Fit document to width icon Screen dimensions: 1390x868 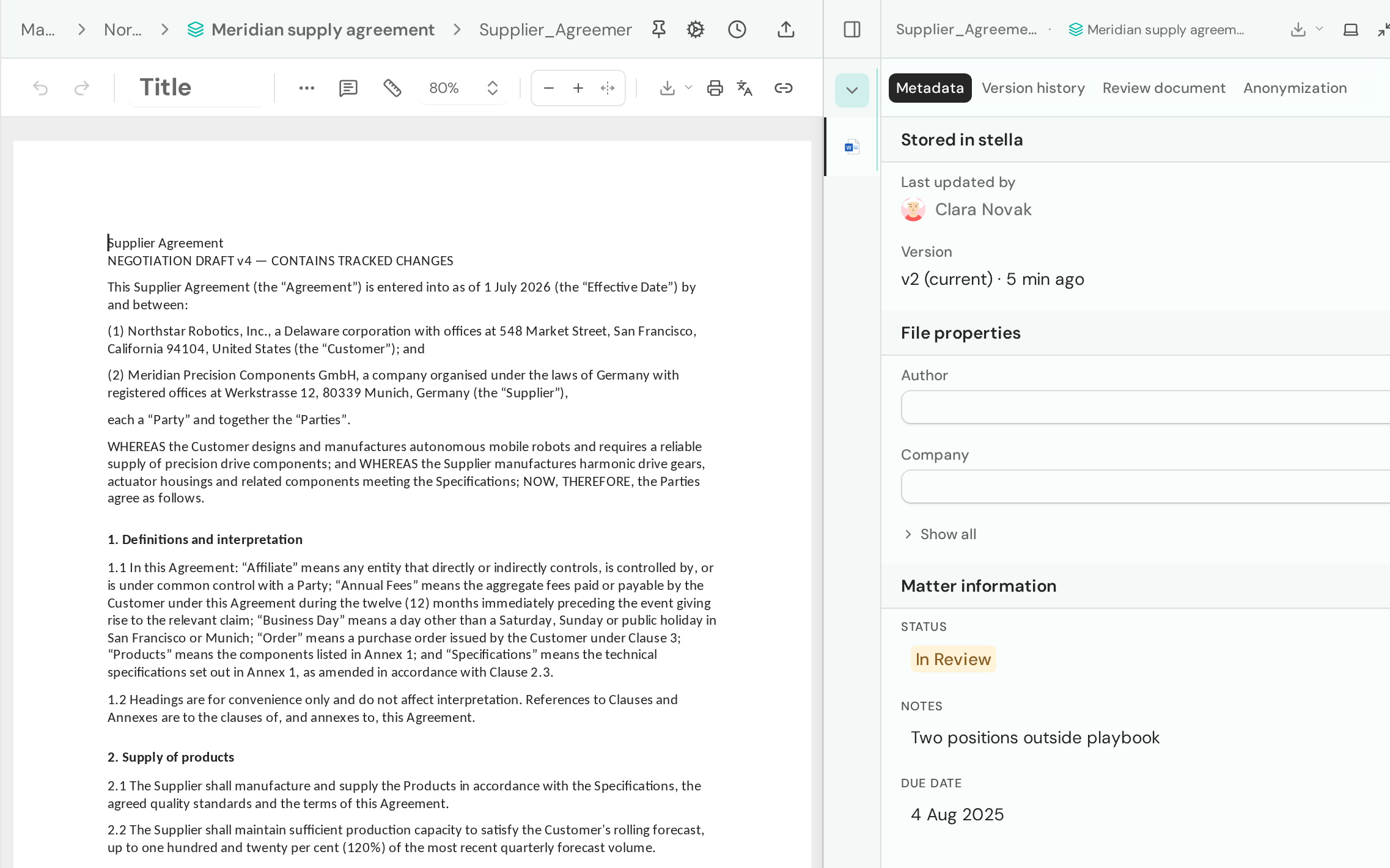click(x=607, y=88)
